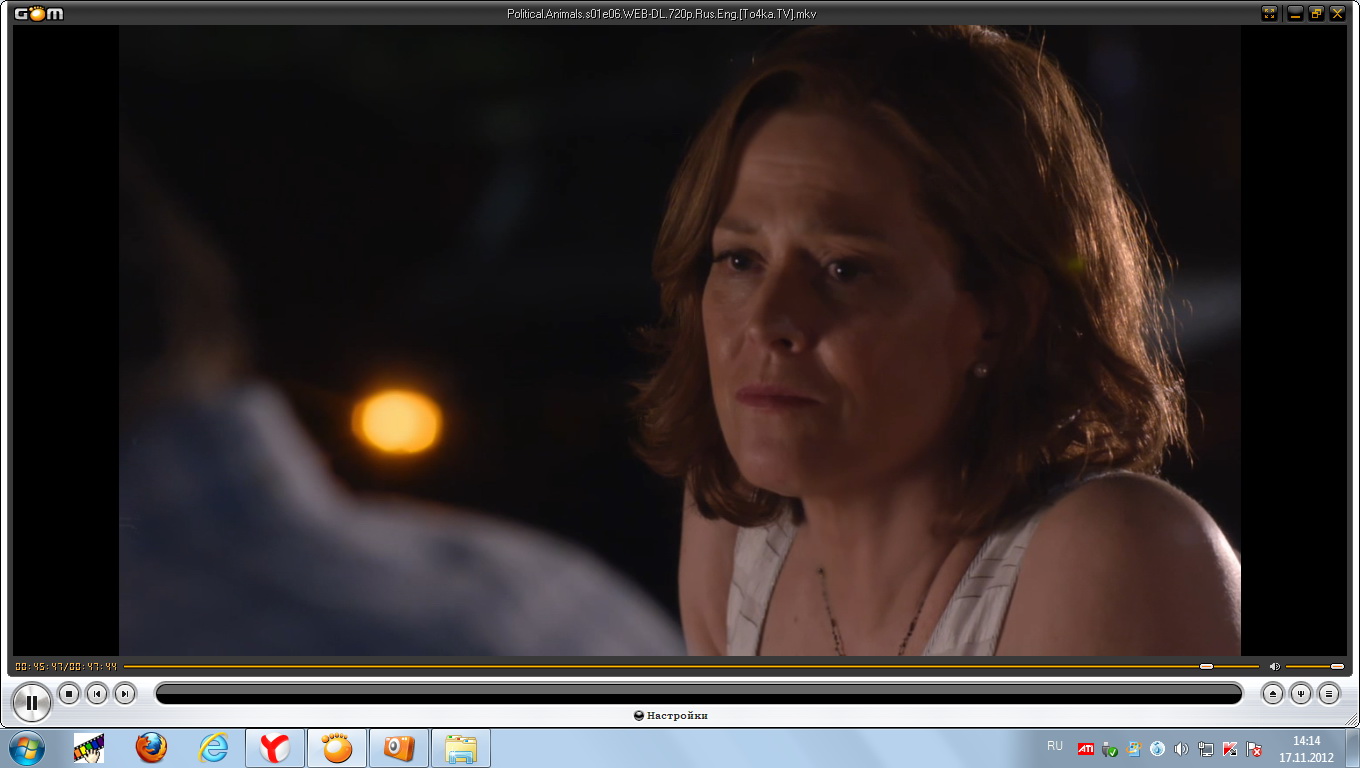Open Internet Explorer from the taskbar
The image size is (1360, 768).
pos(213,748)
